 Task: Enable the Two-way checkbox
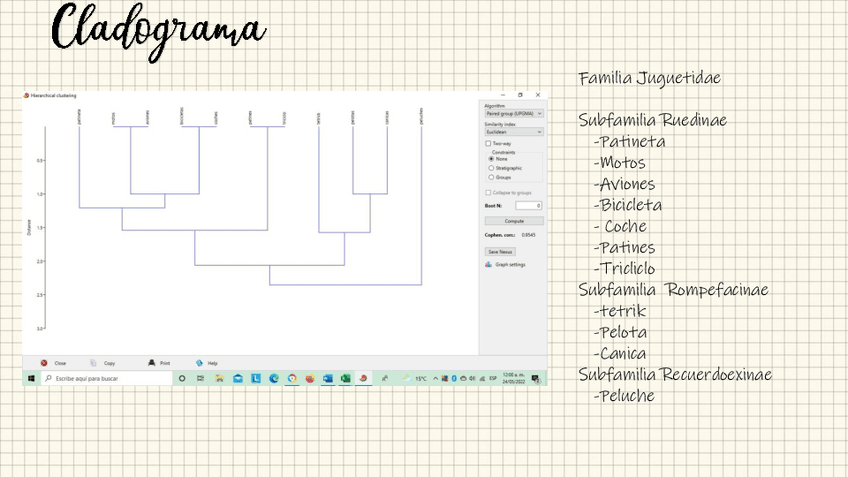(488, 143)
